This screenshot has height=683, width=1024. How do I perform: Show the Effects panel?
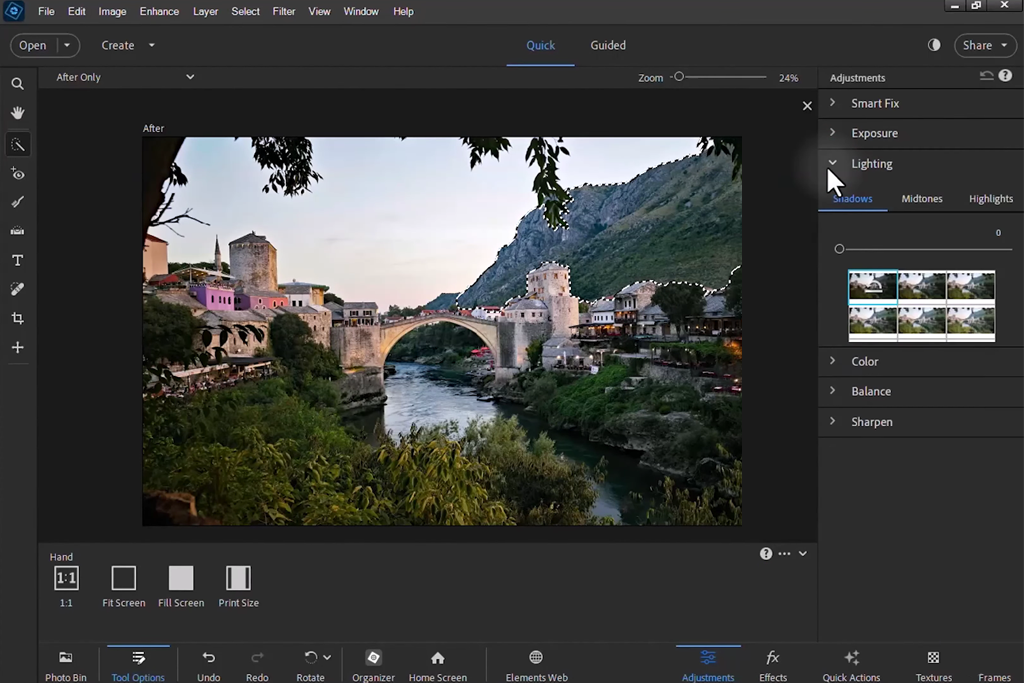(773, 665)
